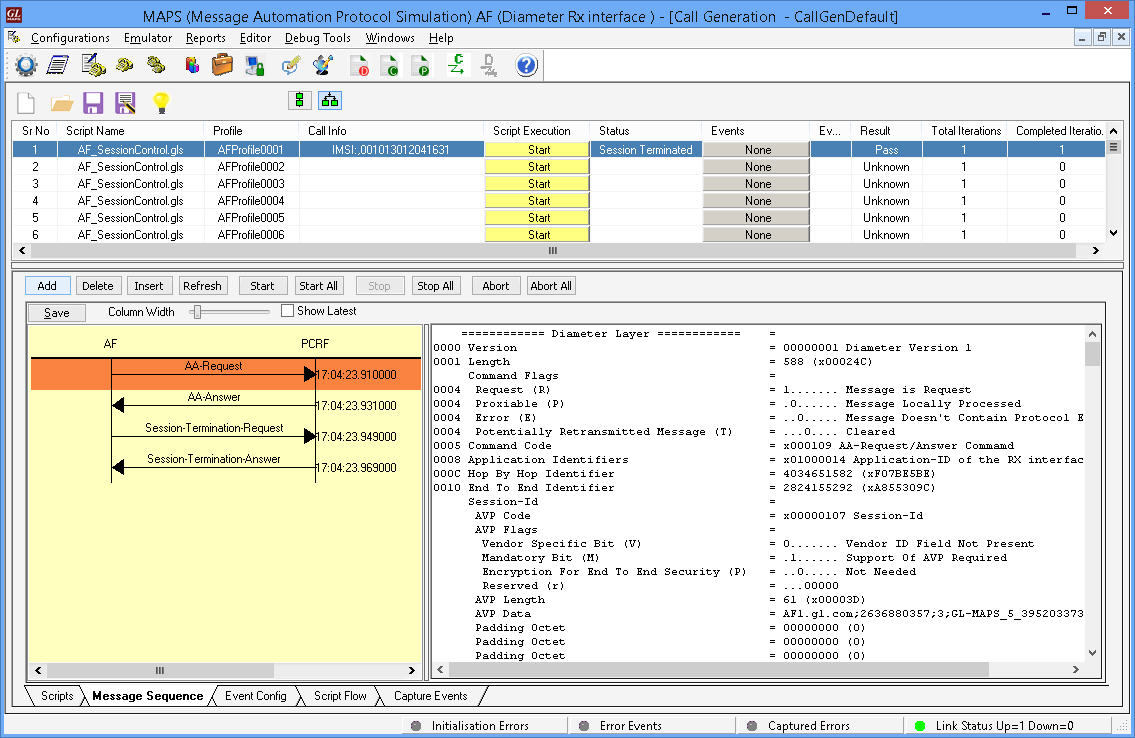This screenshot has width=1135, height=738.
Task: Click the IMSI:,001013012041631 call info cell
Action: [x=391, y=150]
